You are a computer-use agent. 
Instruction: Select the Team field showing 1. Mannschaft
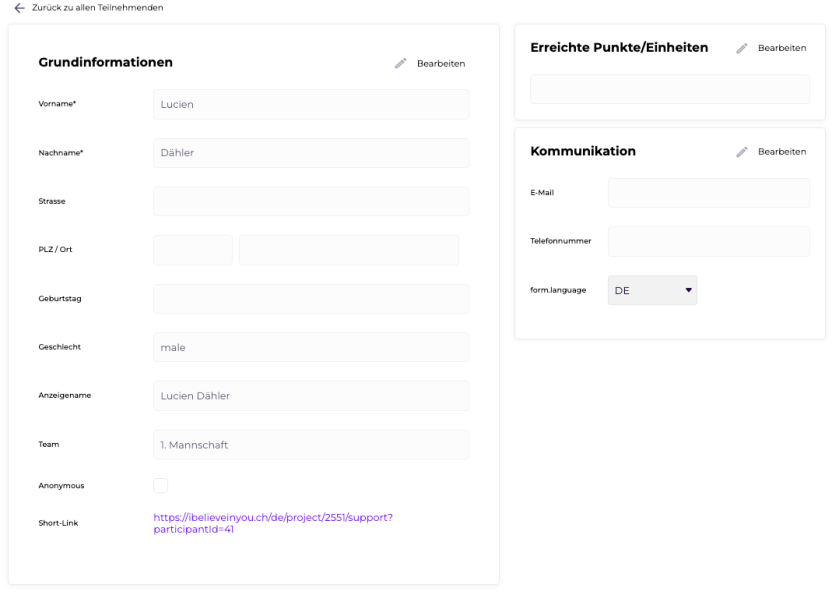coord(311,445)
